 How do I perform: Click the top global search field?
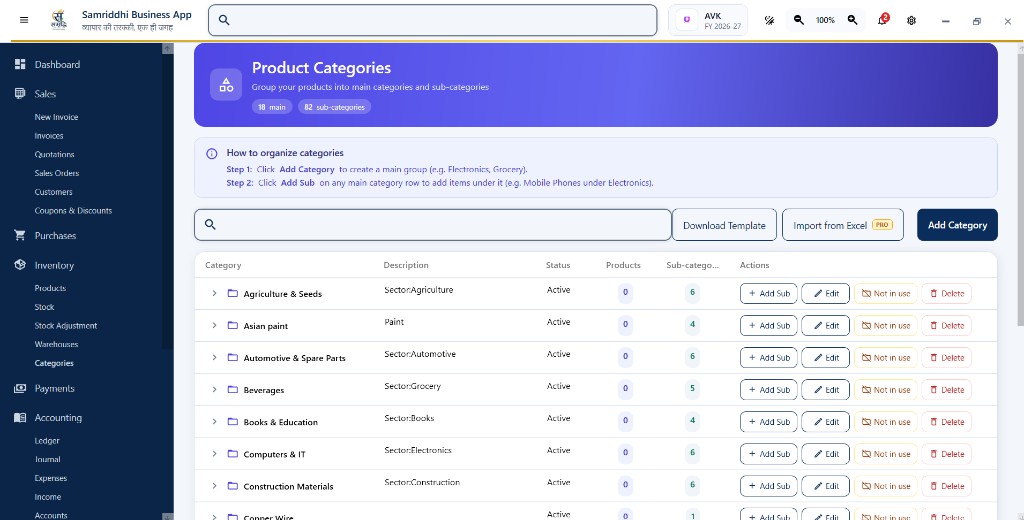point(433,20)
